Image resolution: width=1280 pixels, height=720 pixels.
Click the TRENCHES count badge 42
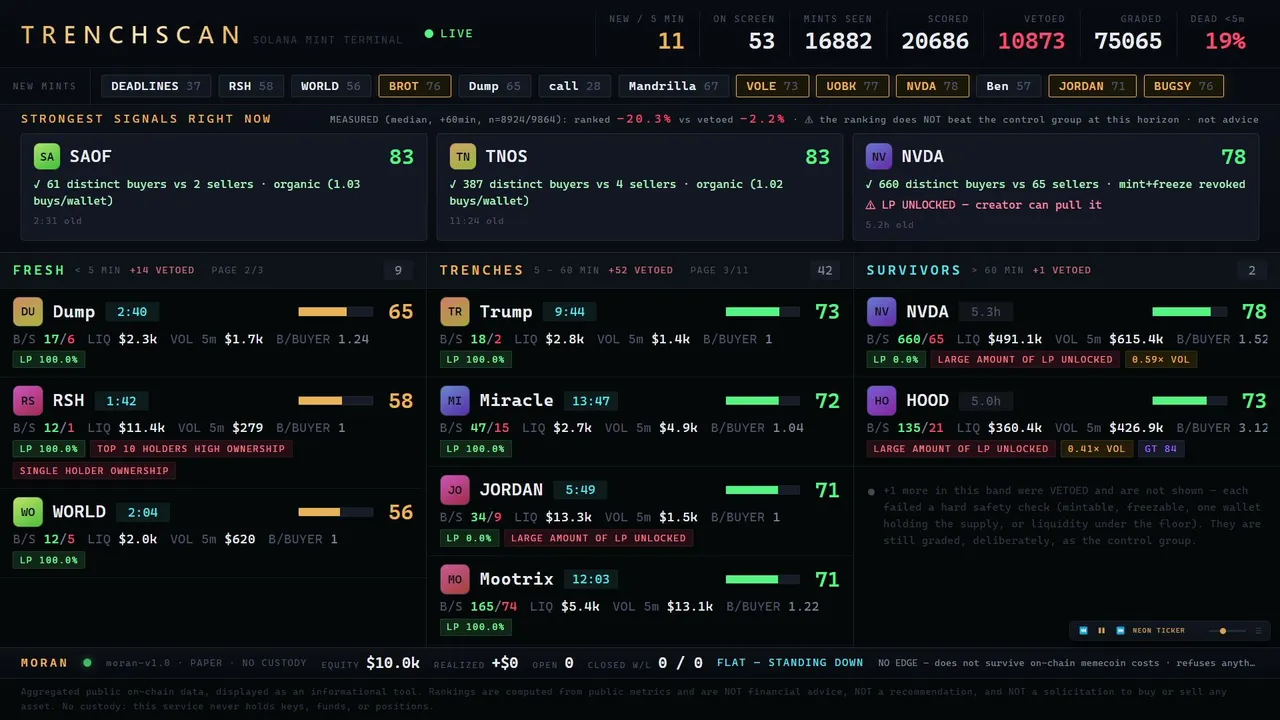point(825,270)
